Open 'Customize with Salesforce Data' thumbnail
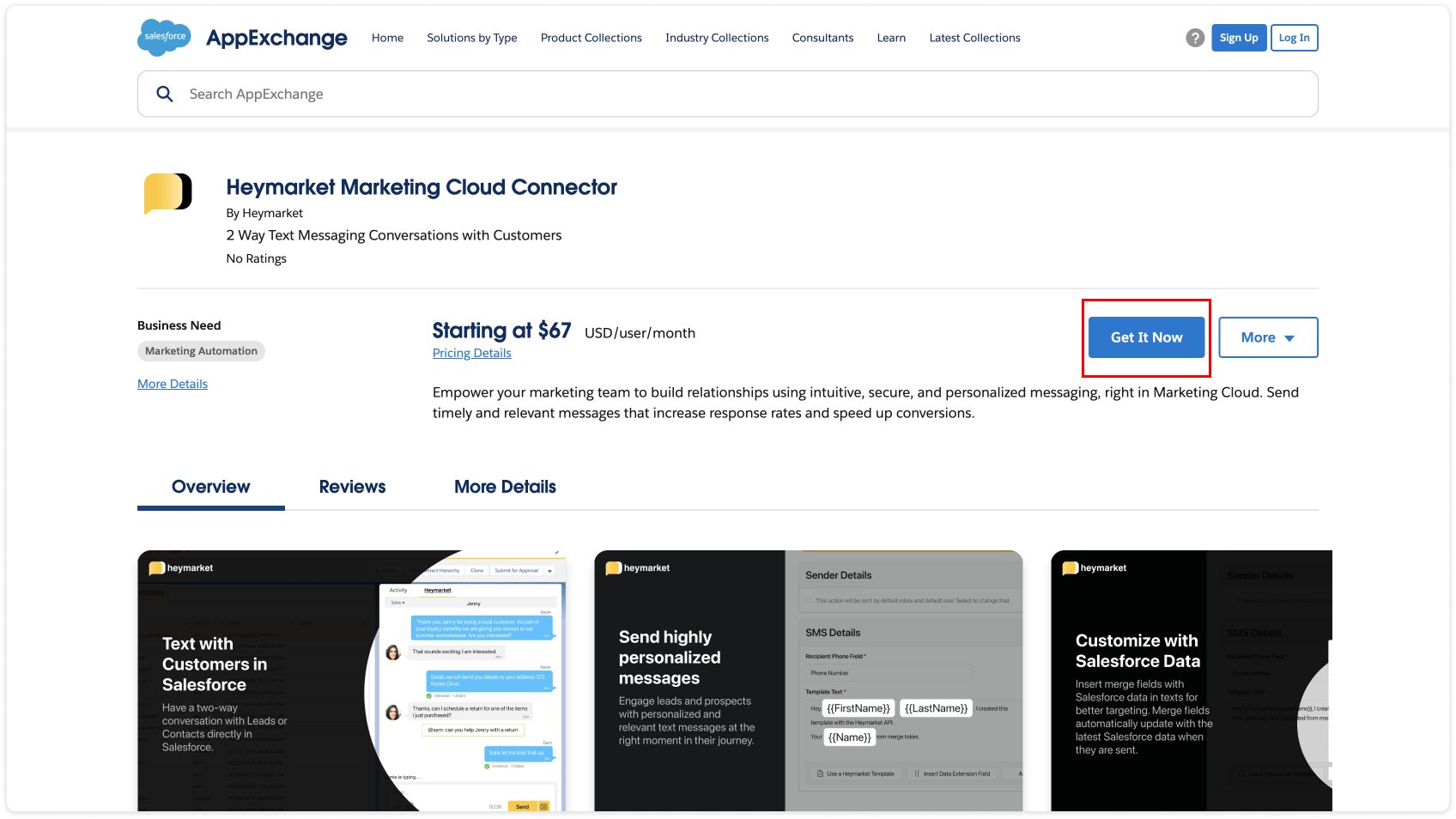This screenshot has height=819, width=1456. point(1192,681)
